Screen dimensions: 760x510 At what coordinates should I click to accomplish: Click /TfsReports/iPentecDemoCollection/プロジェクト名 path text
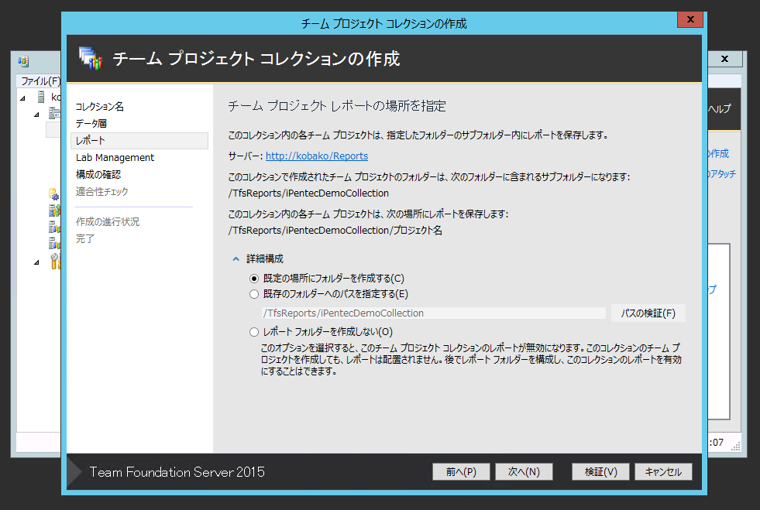(335, 230)
